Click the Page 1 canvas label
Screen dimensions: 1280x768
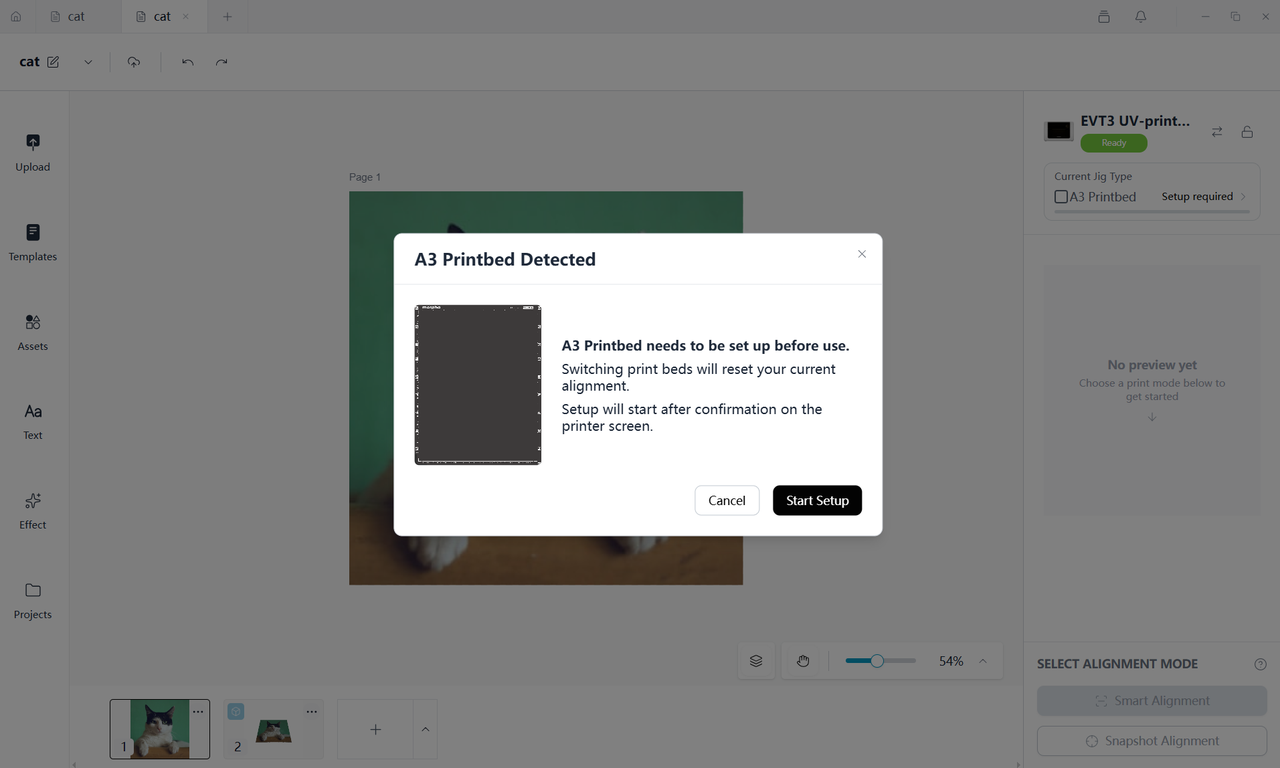(x=365, y=177)
